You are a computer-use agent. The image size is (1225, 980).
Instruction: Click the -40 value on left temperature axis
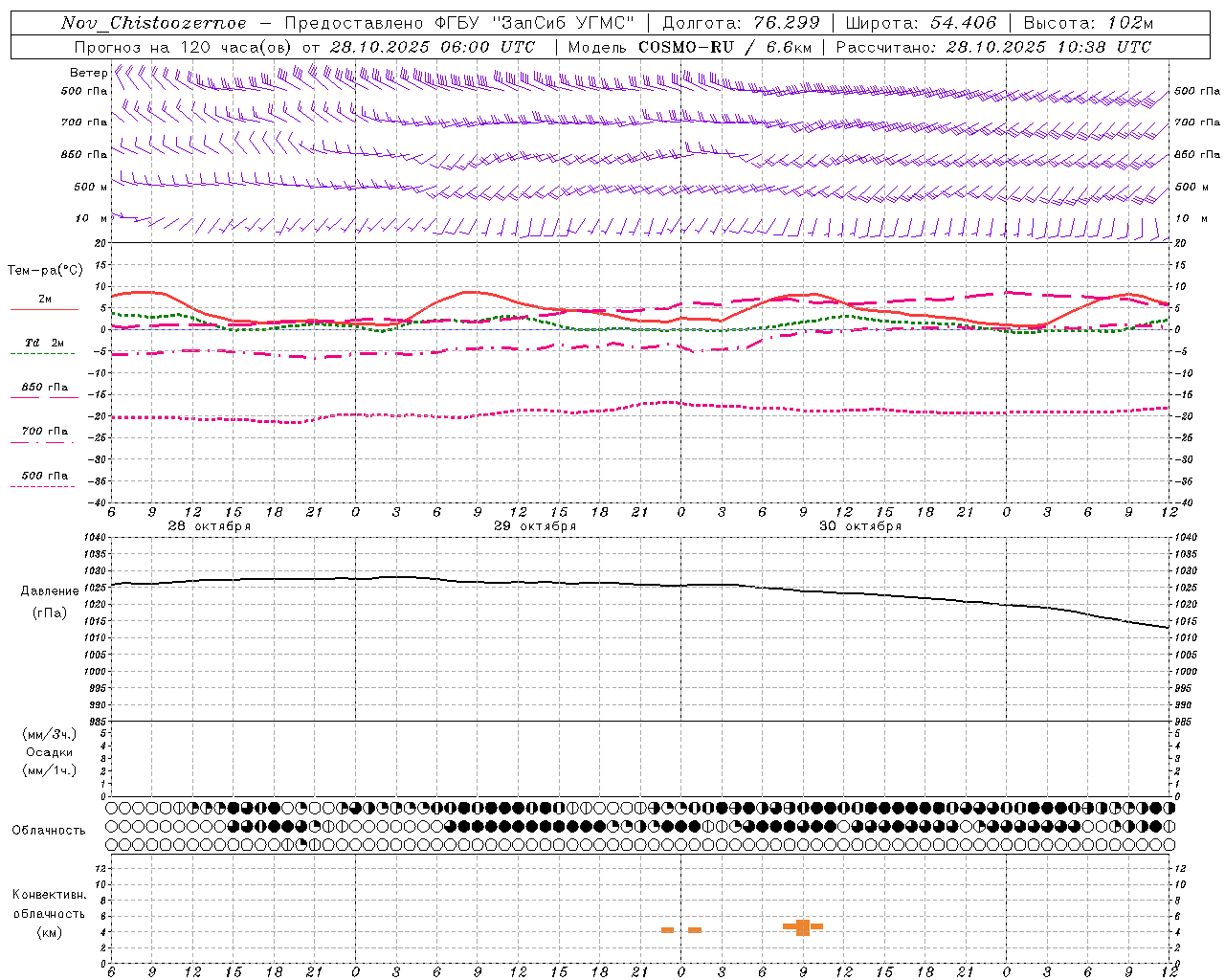(98, 502)
